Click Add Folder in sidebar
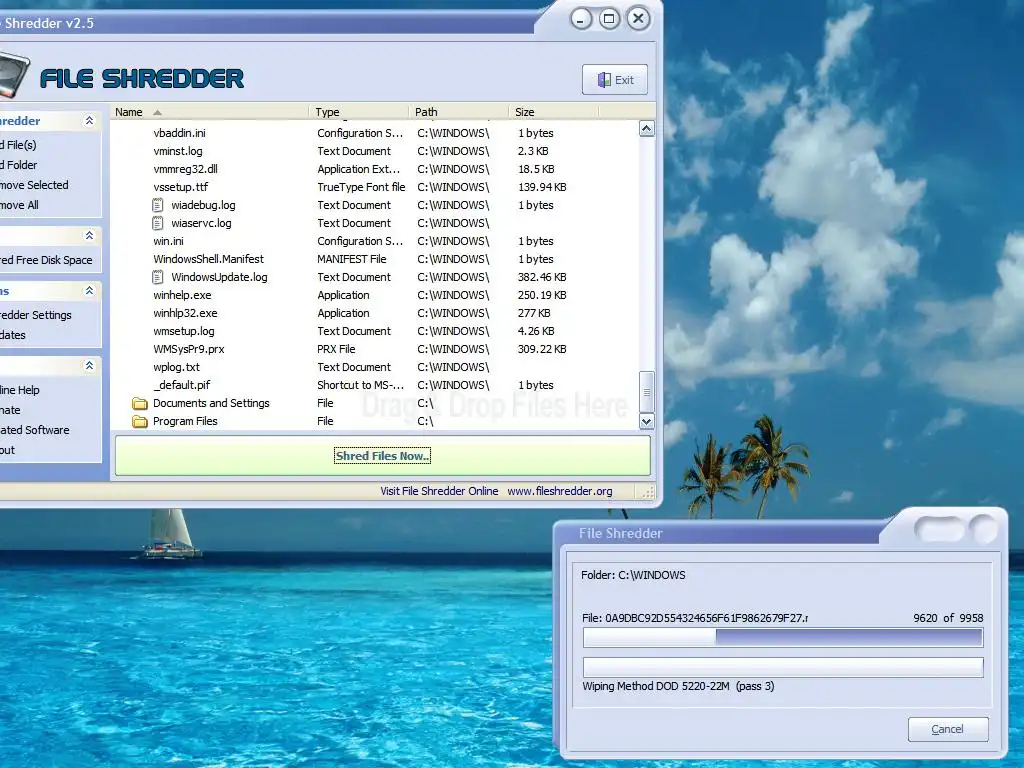 (x=19, y=165)
